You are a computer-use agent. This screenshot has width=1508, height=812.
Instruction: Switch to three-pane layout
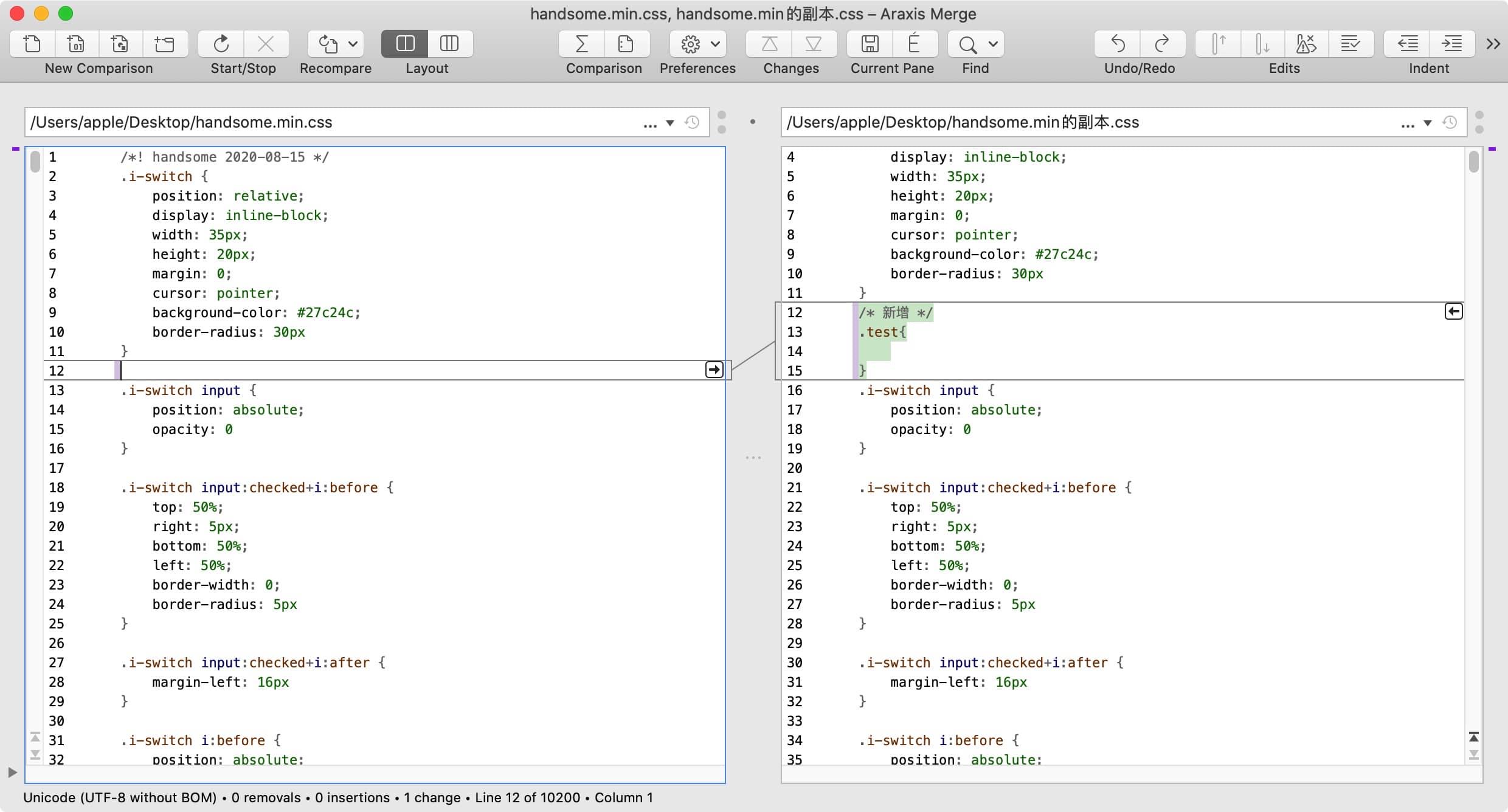click(x=449, y=44)
